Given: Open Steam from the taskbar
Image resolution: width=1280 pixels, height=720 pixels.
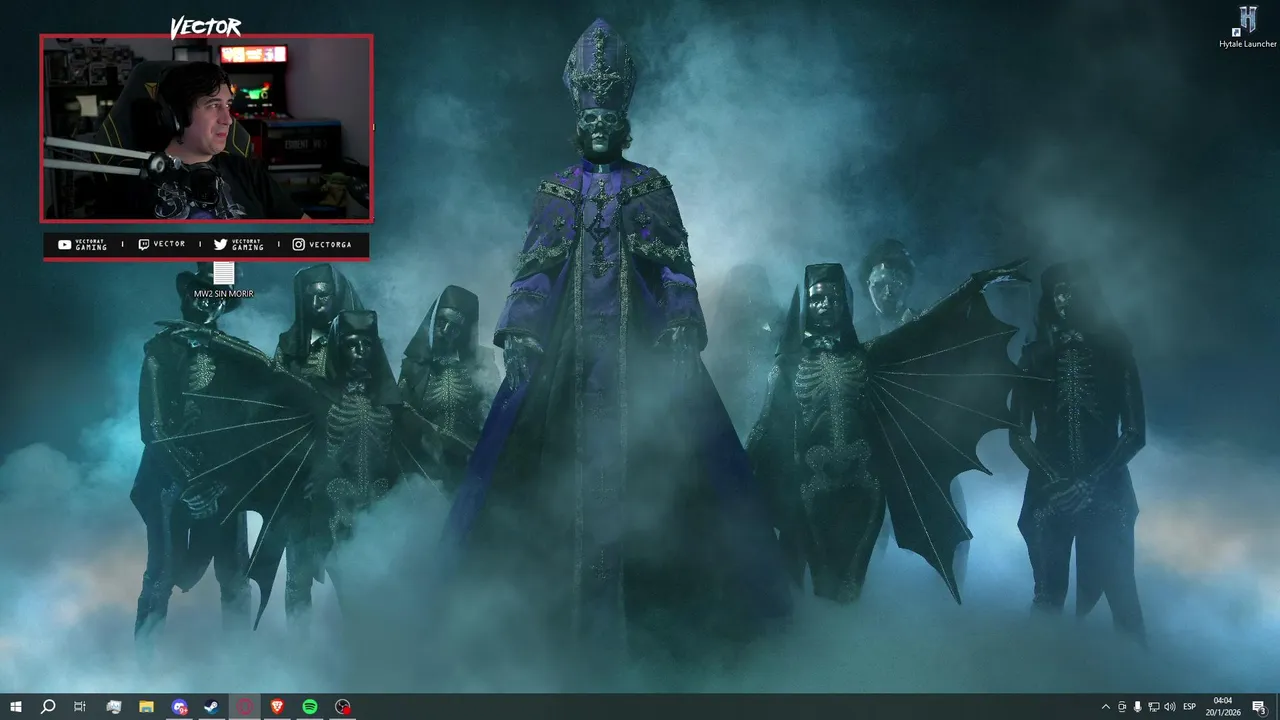Looking at the screenshot, I should click(x=212, y=707).
